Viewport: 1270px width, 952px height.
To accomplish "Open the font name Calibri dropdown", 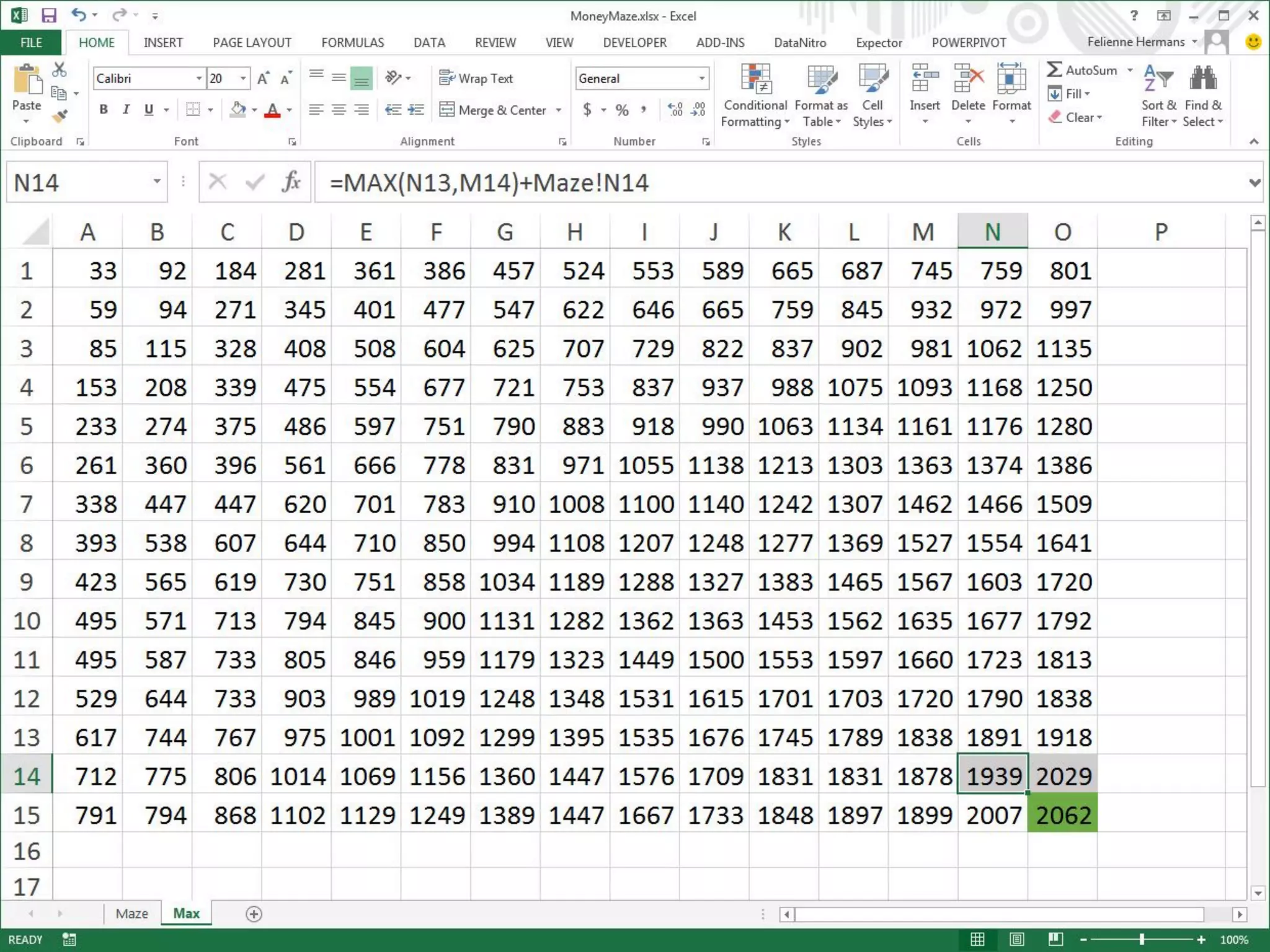I will click(198, 79).
